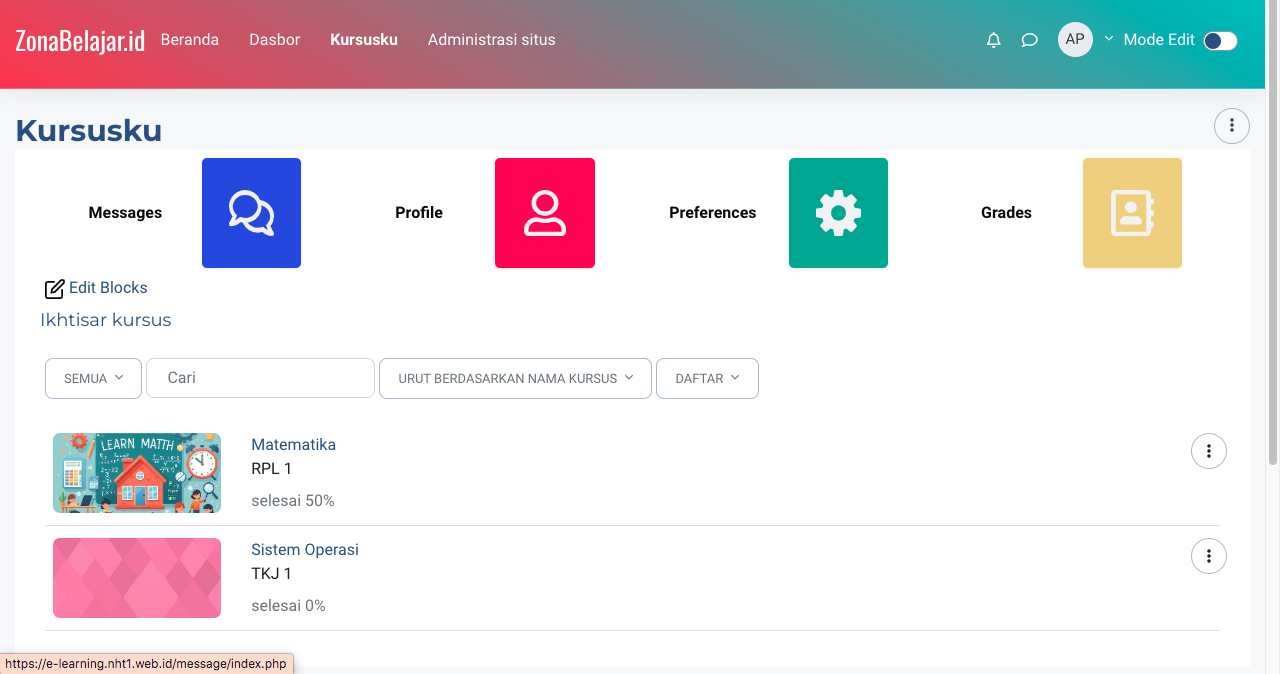
Task: Open the Sistem Operasi course three-dot menu
Action: [x=1209, y=556]
